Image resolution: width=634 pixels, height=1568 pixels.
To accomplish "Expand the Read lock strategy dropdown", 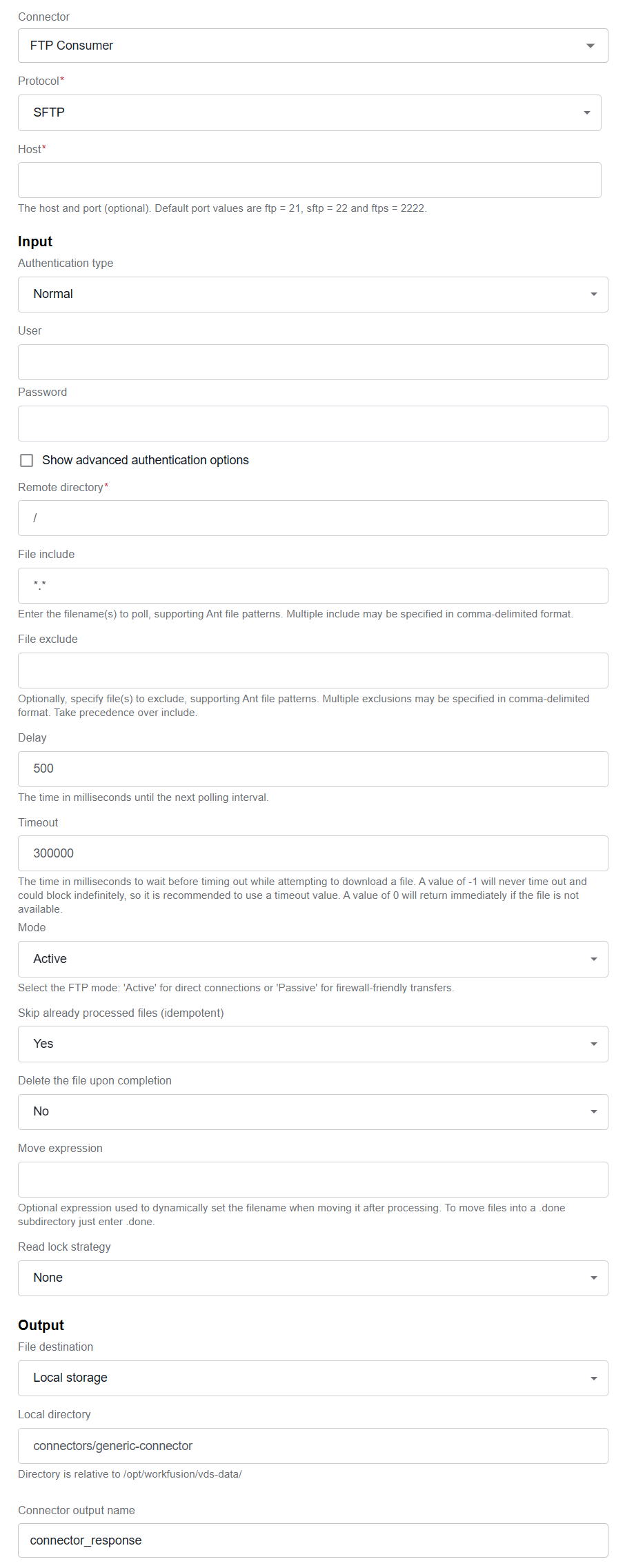I will point(313,1278).
